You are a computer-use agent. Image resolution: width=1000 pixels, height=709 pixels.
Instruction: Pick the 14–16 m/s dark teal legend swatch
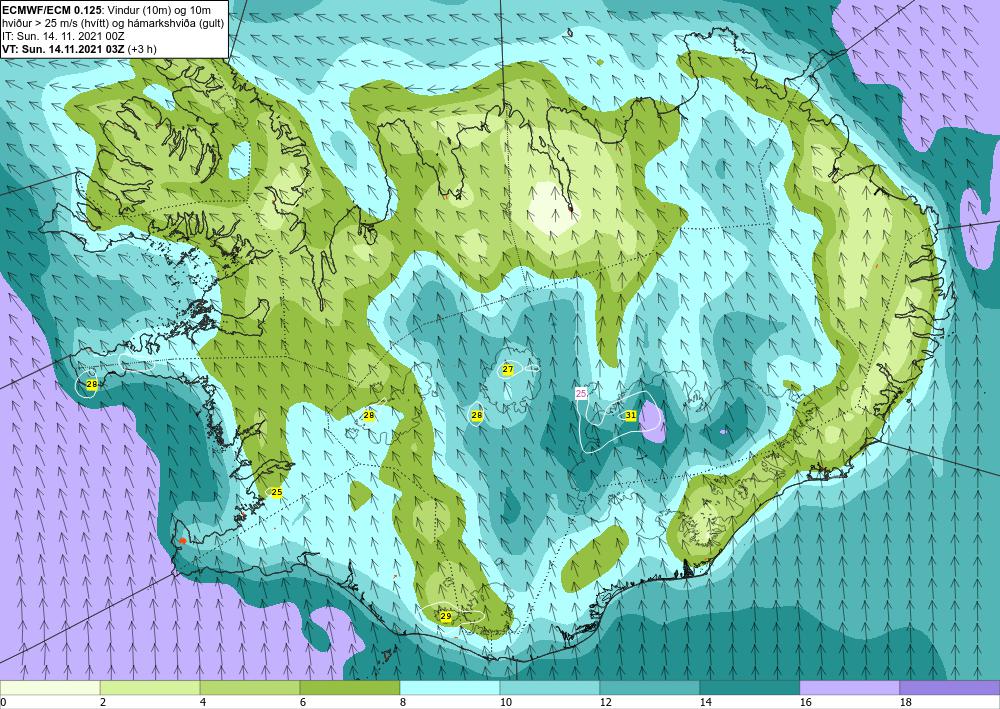point(749,688)
